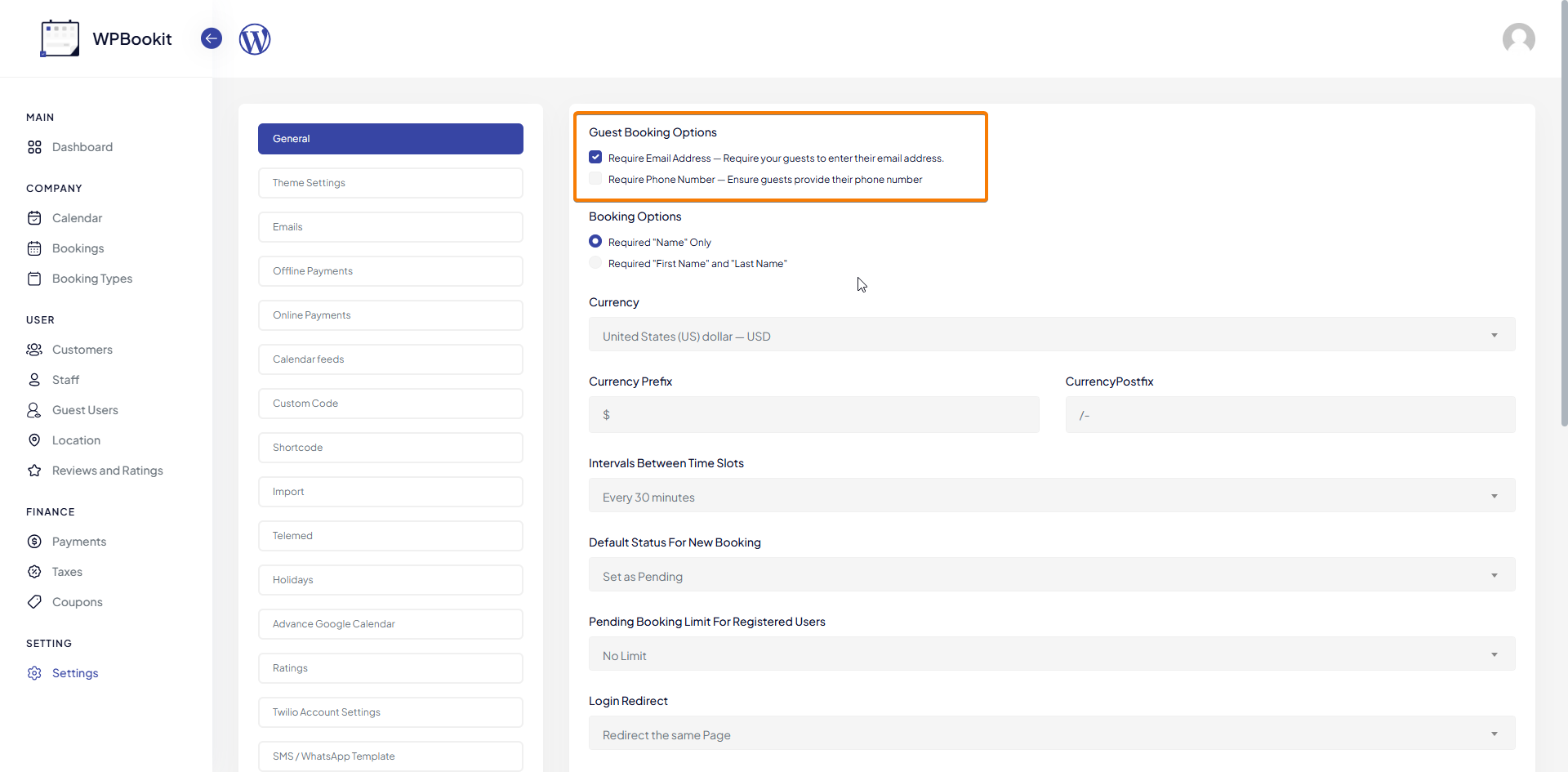Screen dimensions: 1568x772
Task: Open the Online Payments tab
Action: pyautogui.click(x=390, y=315)
